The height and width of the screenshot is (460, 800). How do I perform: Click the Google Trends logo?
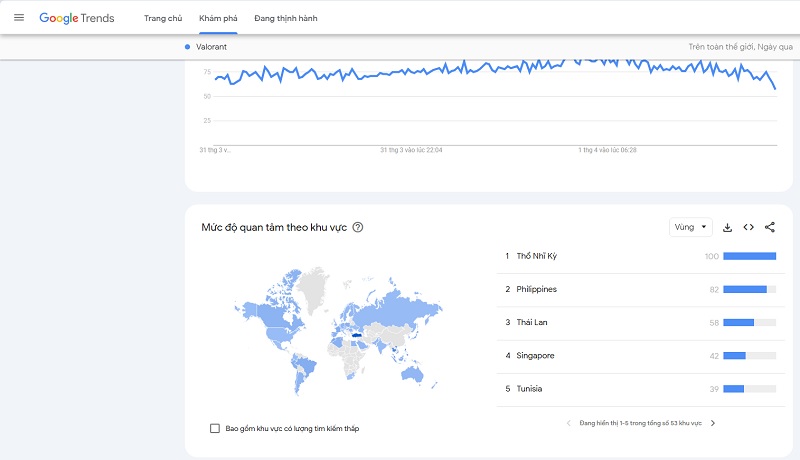click(x=77, y=18)
